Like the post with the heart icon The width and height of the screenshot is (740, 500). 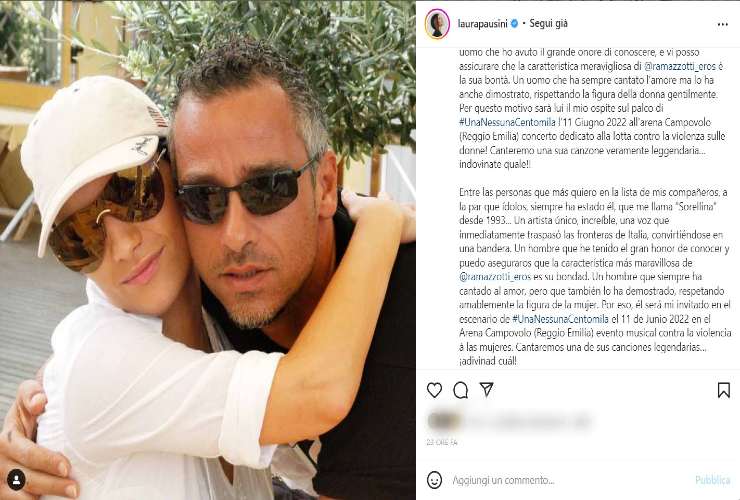pyautogui.click(x=434, y=390)
